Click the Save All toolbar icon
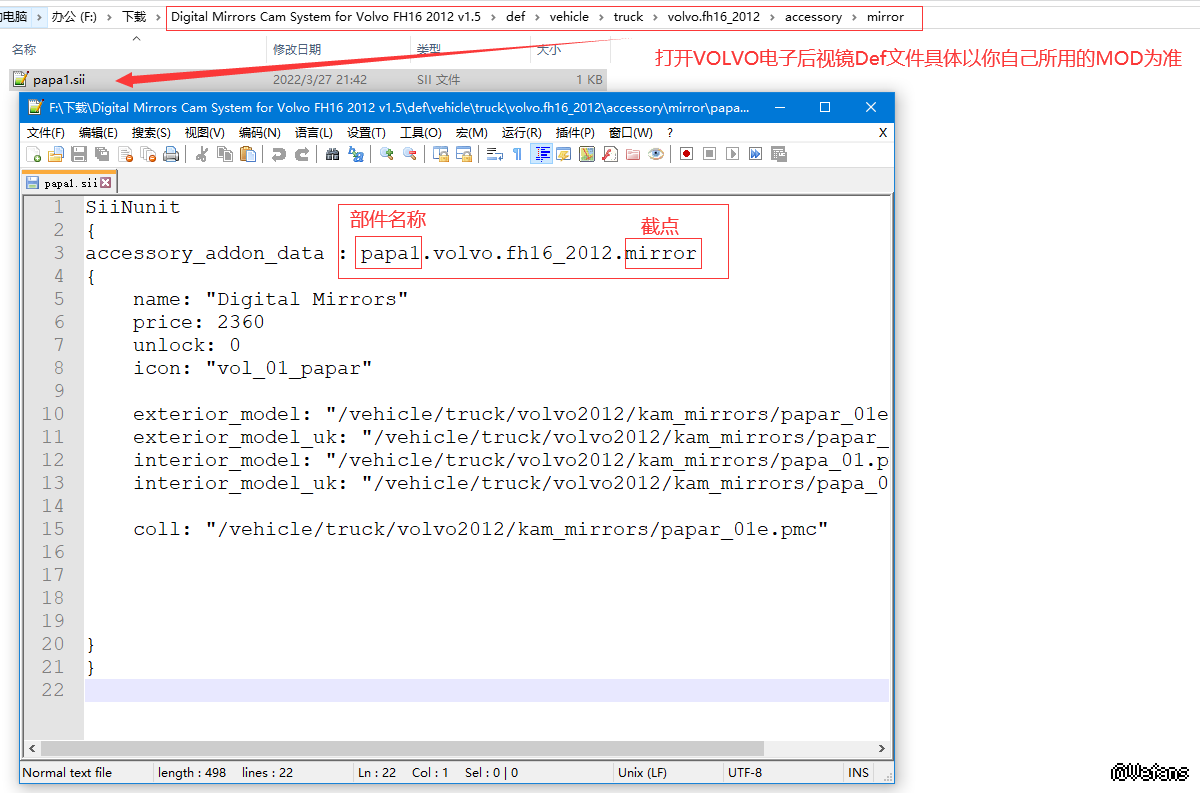Screen dimensions: 1200x793 tap(101, 154)
